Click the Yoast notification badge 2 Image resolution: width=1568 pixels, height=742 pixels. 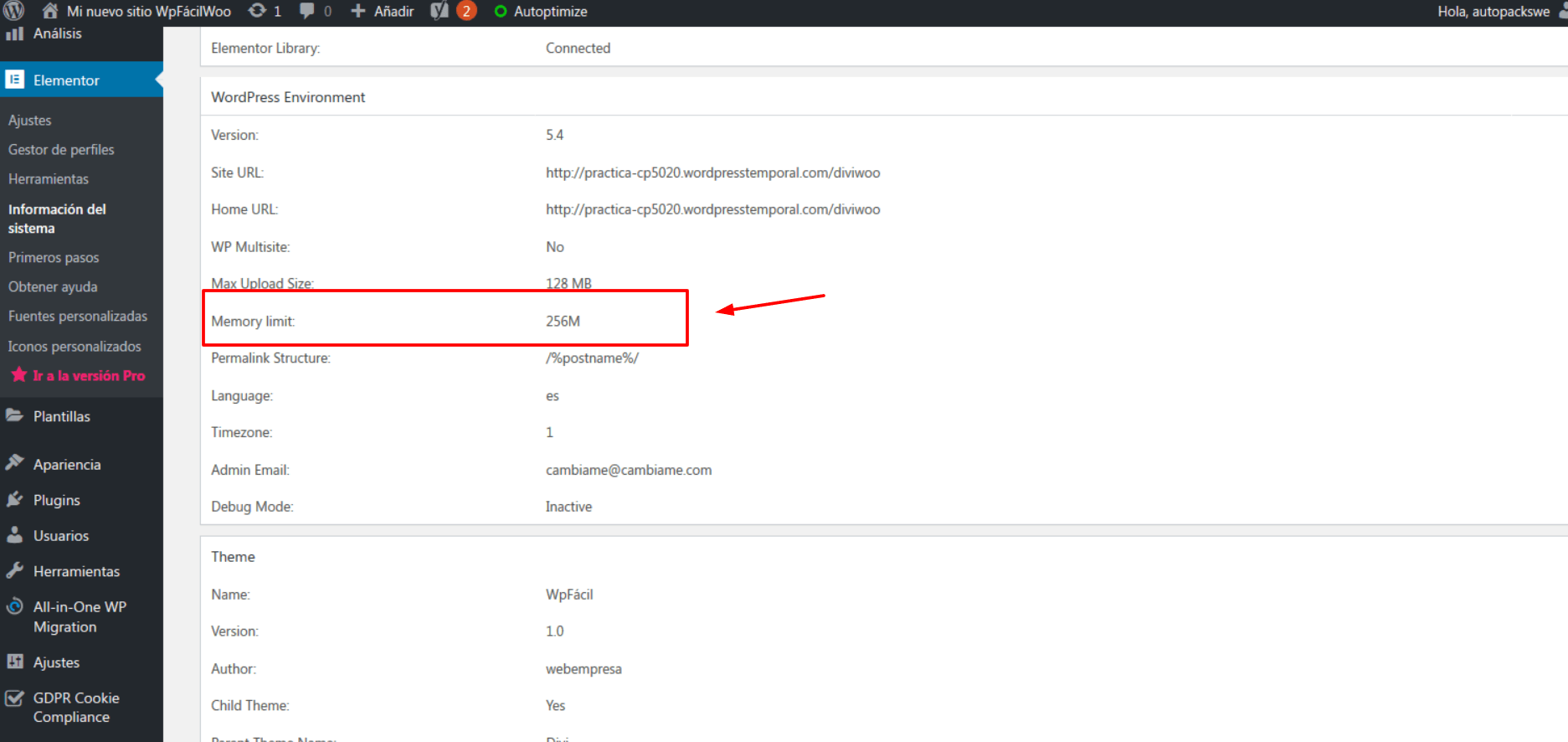(x=466, y=11)
